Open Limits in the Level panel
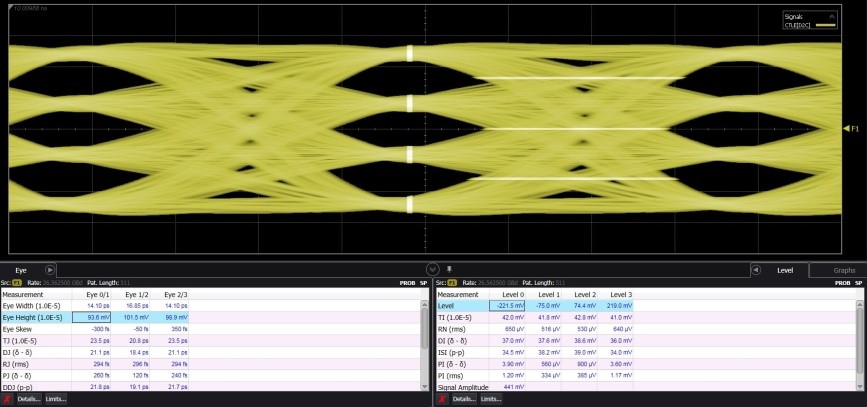Image resolution: width=867 pixels, height=407 pixels. click(x=490, y=398)
